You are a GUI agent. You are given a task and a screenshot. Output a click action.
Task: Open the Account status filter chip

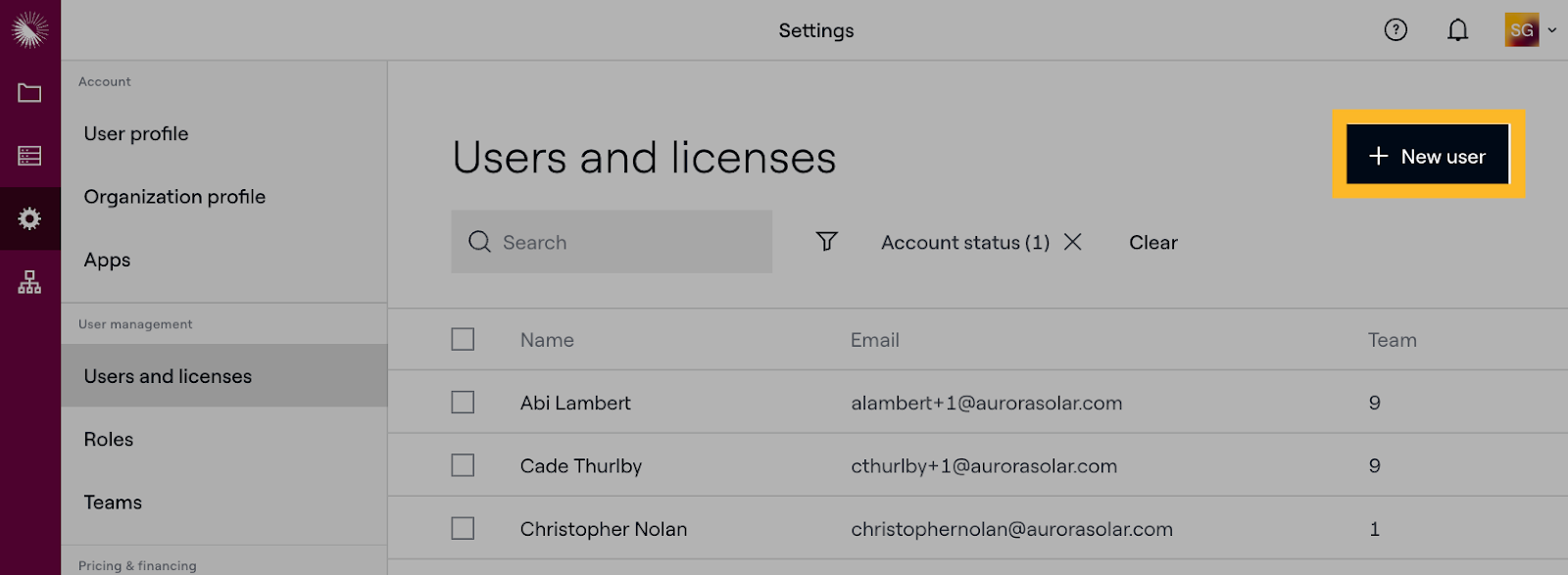[964, 242]
